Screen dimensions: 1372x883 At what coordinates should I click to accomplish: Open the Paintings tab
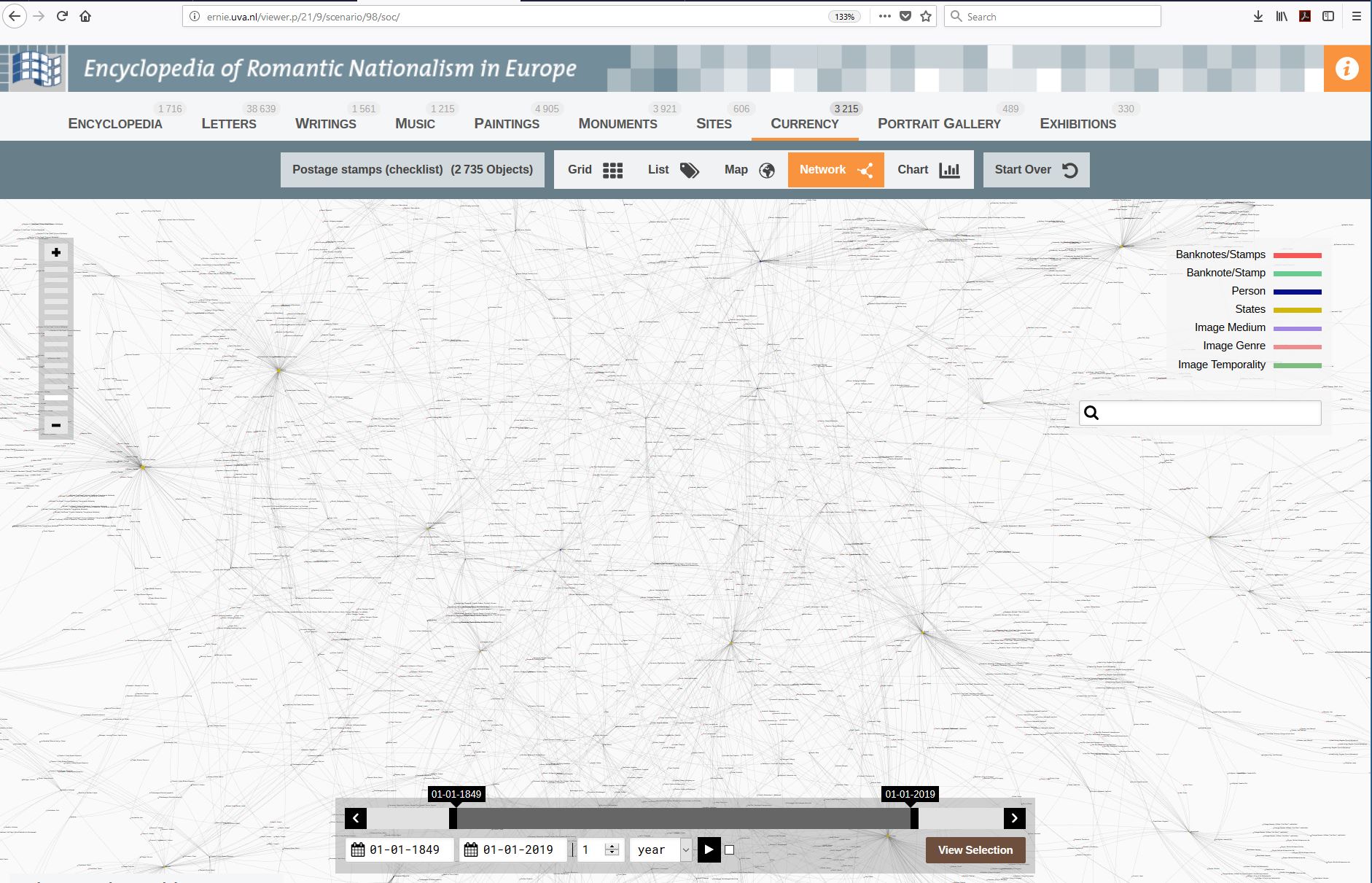[507, 123]
